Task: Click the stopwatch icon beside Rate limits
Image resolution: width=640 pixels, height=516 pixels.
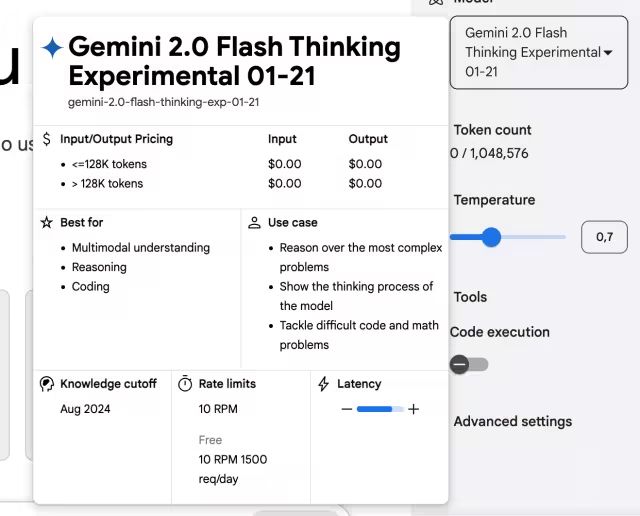Action: point(185,384)
